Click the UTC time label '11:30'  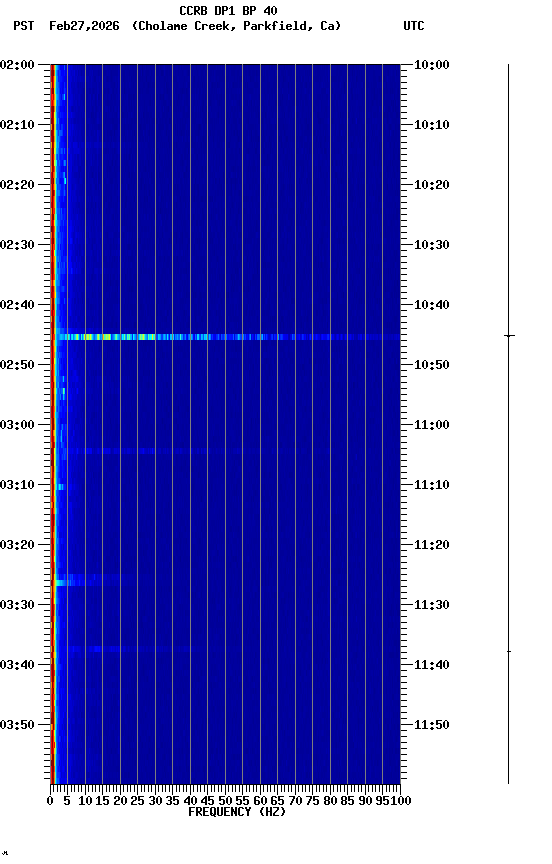pyautogui.click(x=432, y=605)
